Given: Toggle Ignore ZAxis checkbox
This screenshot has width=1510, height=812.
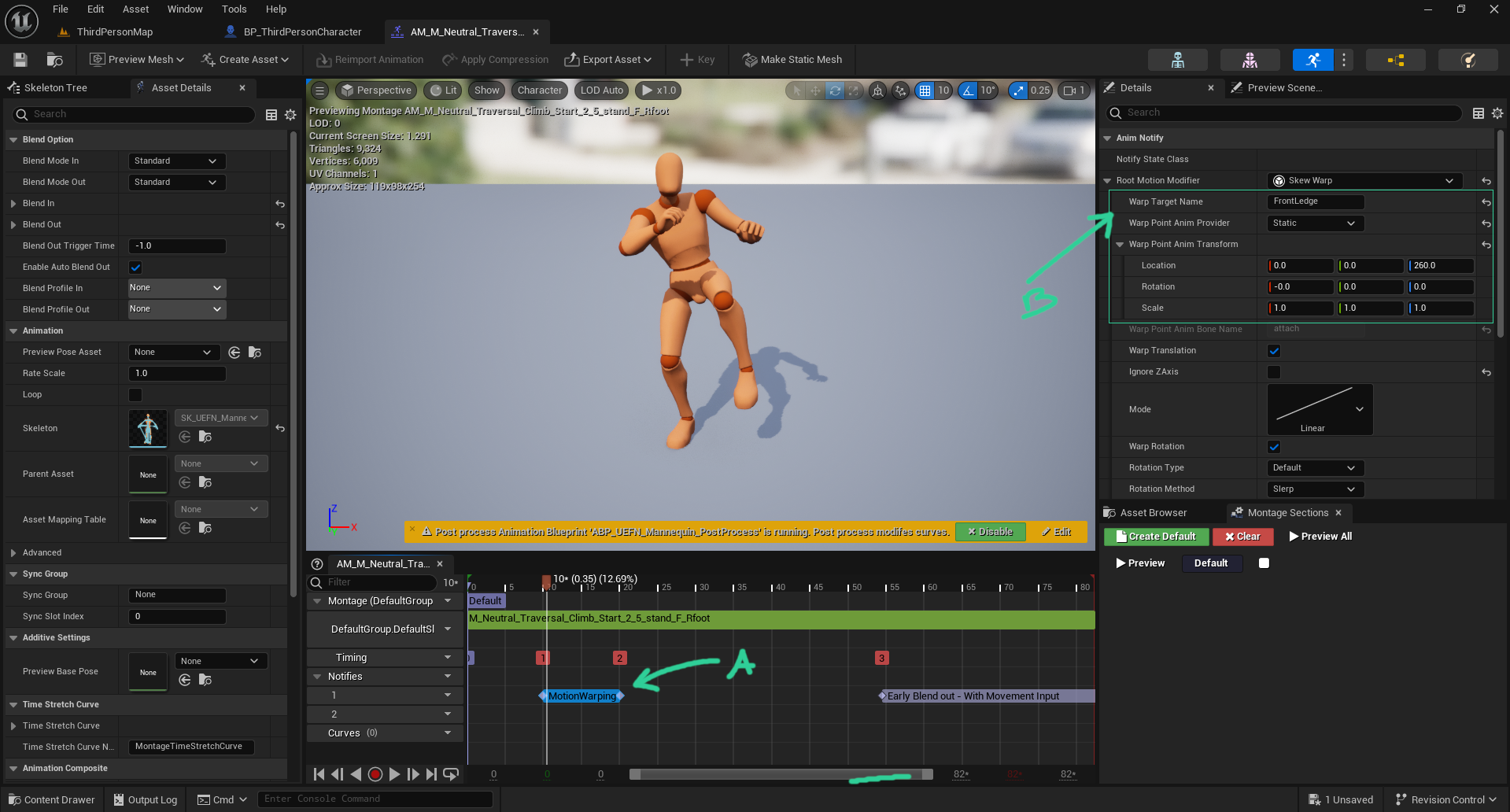Looking at the screenshot, I should 1274,372.
